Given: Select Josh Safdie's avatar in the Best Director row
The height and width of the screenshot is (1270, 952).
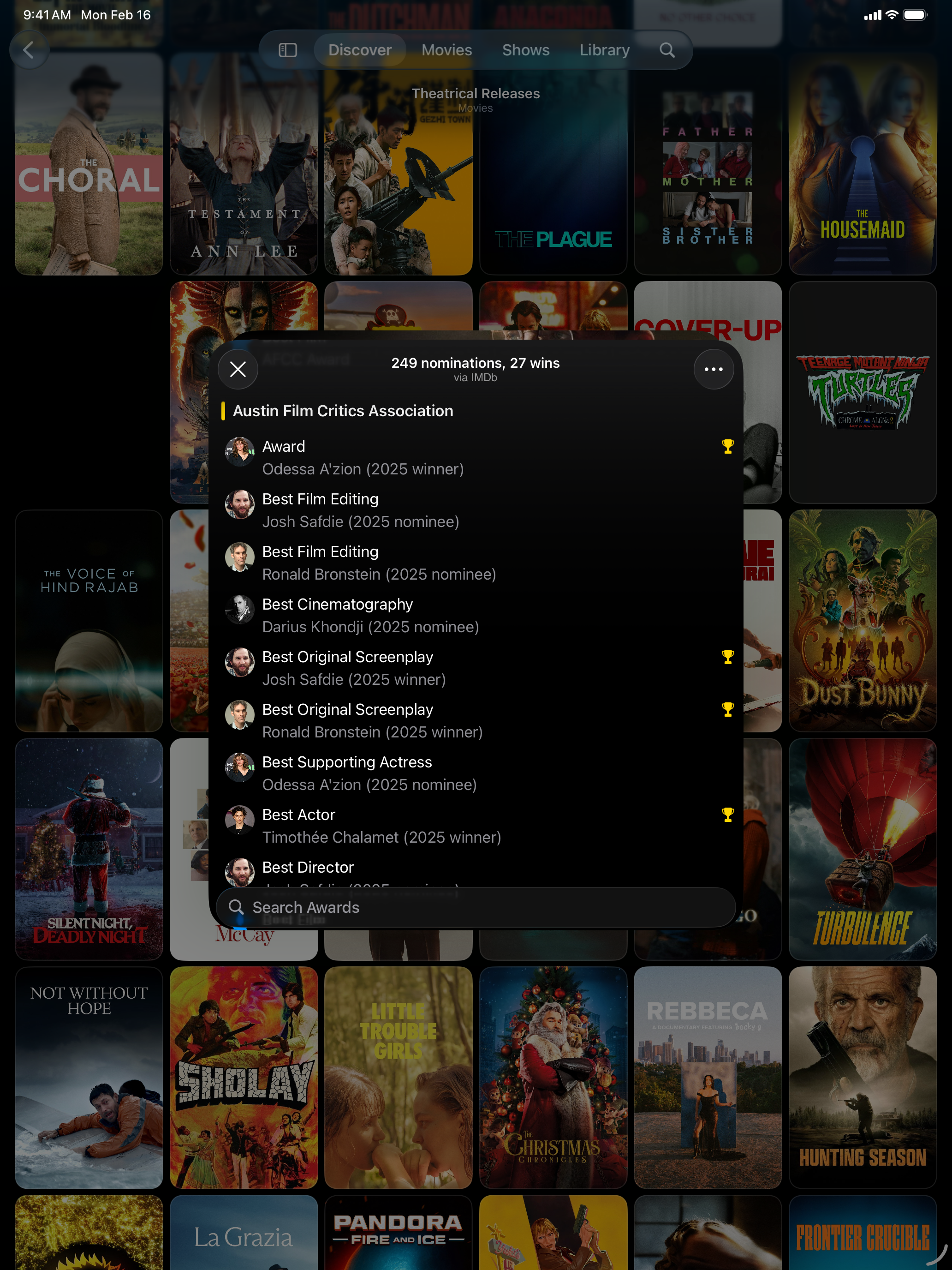Looking at the screenshot, I should click(x=240, y=873).
